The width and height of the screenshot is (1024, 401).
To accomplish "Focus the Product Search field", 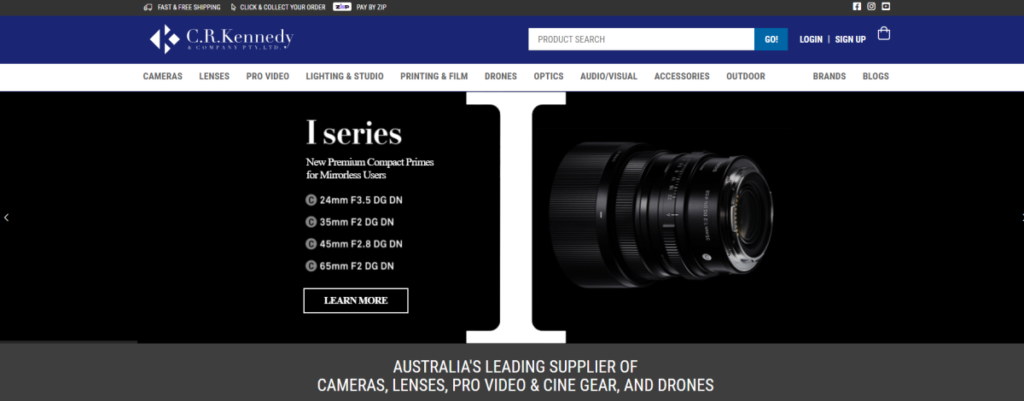I will [641, 39].
